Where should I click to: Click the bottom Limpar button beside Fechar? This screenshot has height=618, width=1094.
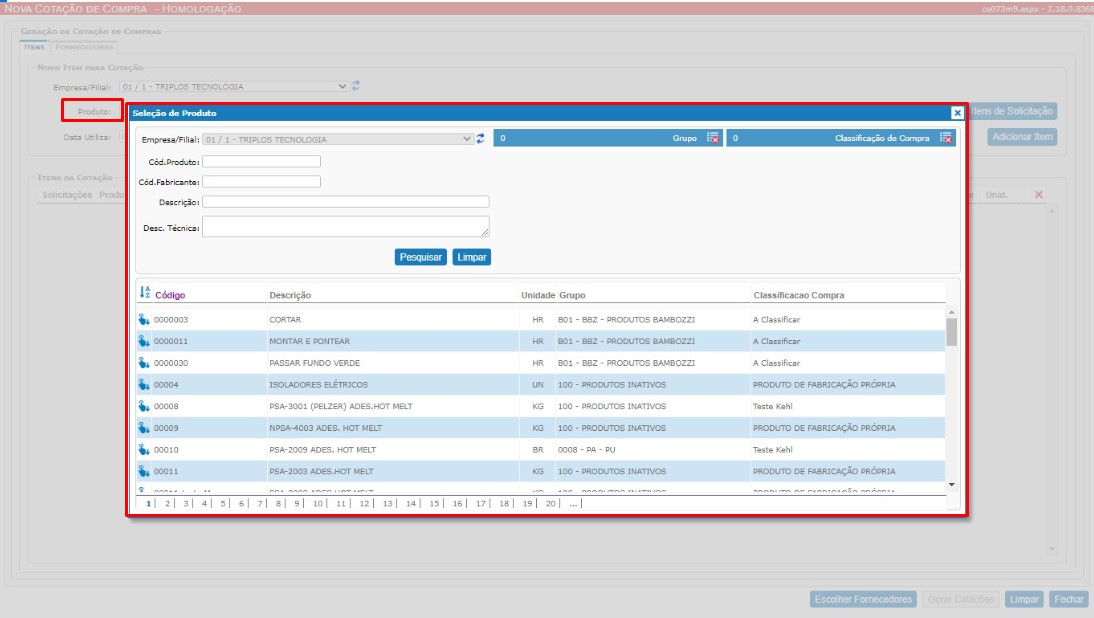click(1024, 599)
